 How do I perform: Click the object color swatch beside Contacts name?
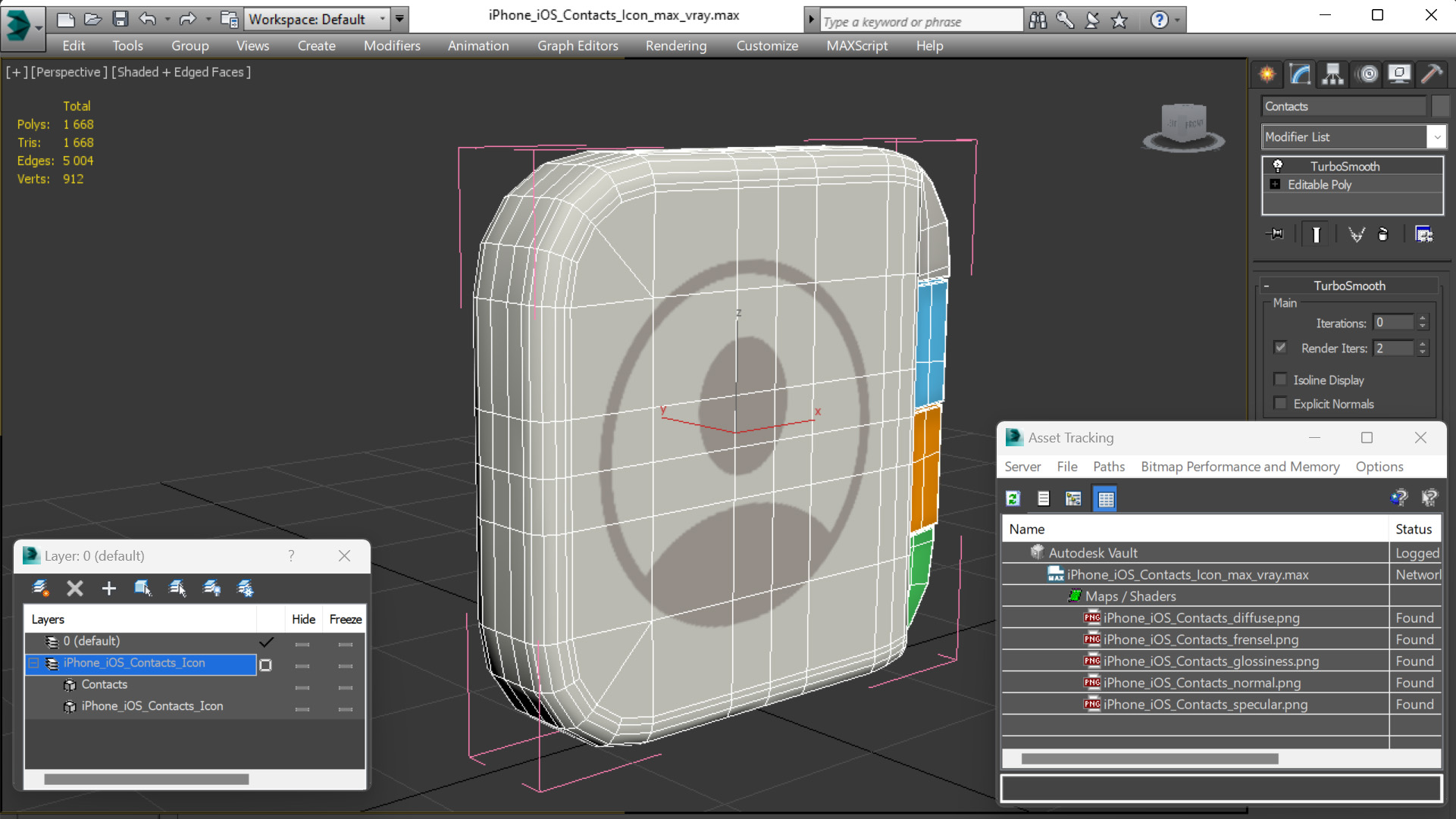(1439, 106)
